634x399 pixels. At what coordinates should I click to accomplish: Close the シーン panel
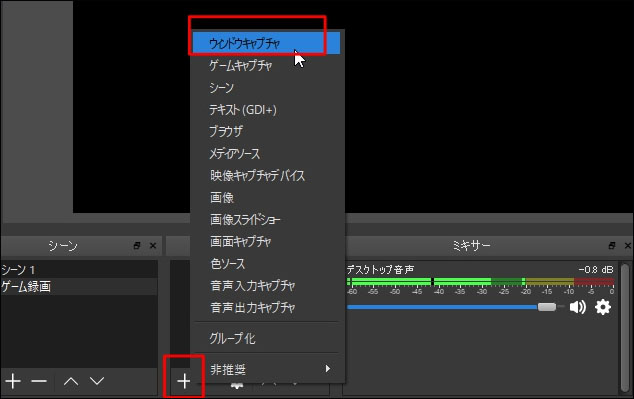pyautogui.click(x=153, y=245)
